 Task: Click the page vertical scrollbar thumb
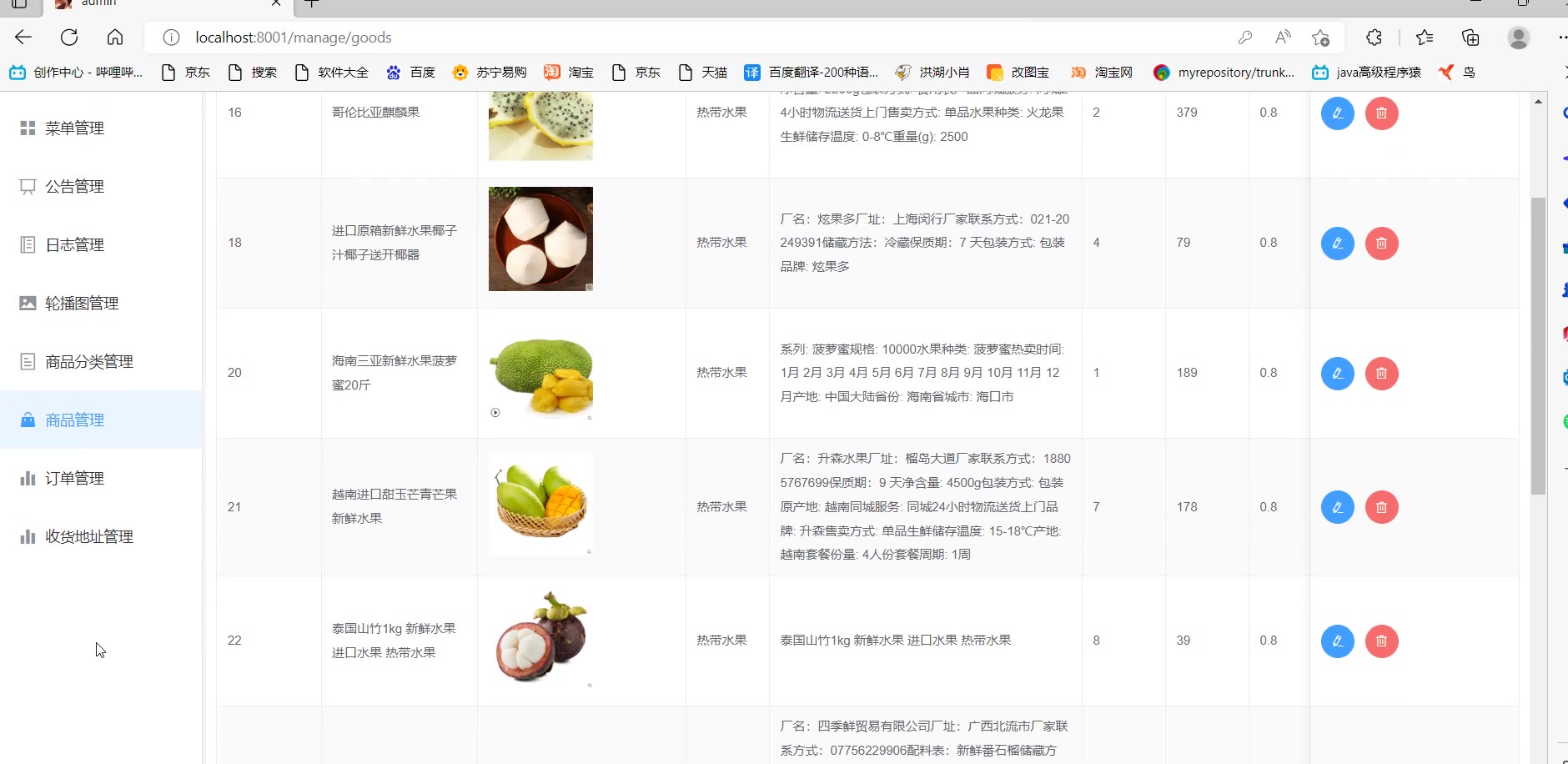tap(1538, 346)
